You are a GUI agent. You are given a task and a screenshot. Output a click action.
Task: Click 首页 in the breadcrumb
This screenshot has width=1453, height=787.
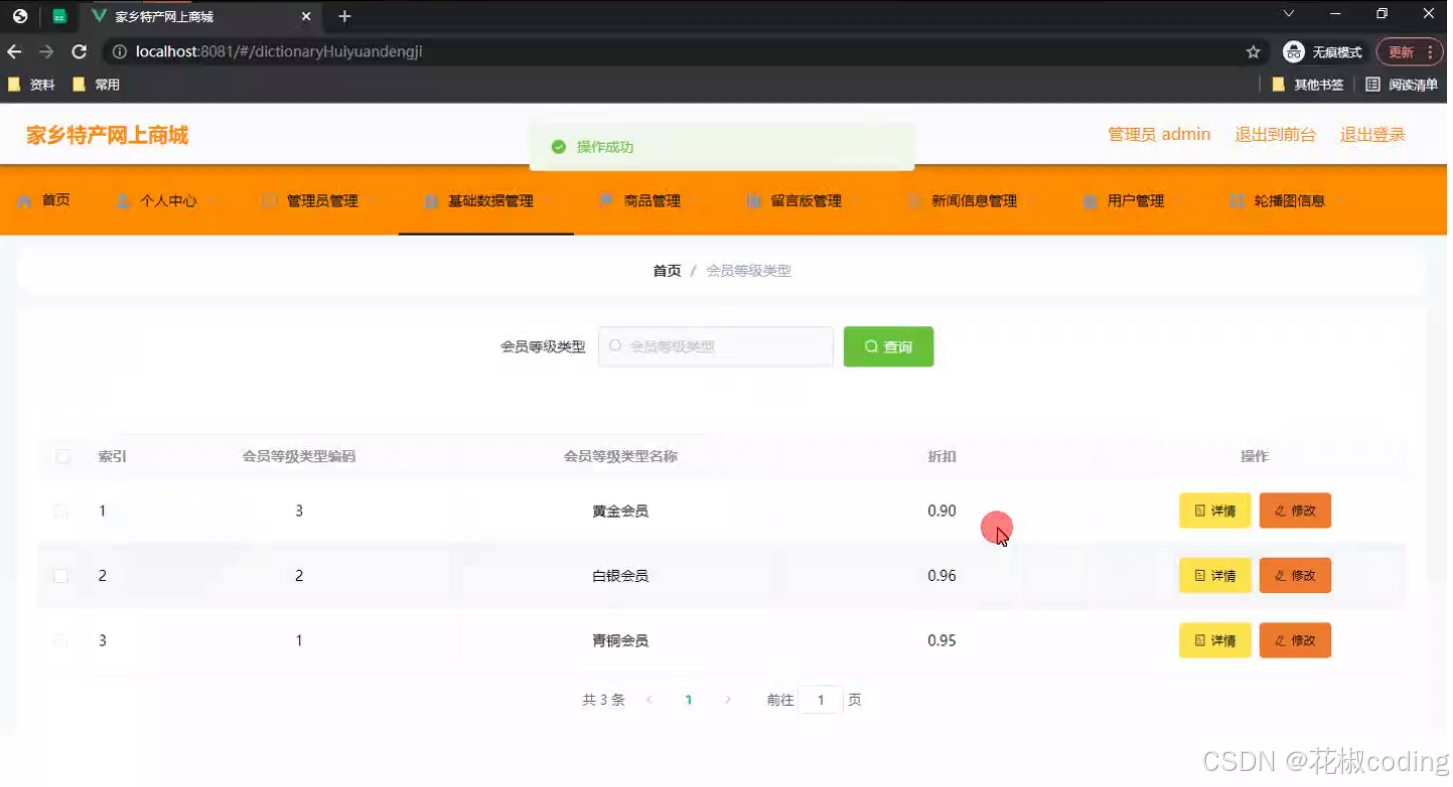tap(667, 271)
